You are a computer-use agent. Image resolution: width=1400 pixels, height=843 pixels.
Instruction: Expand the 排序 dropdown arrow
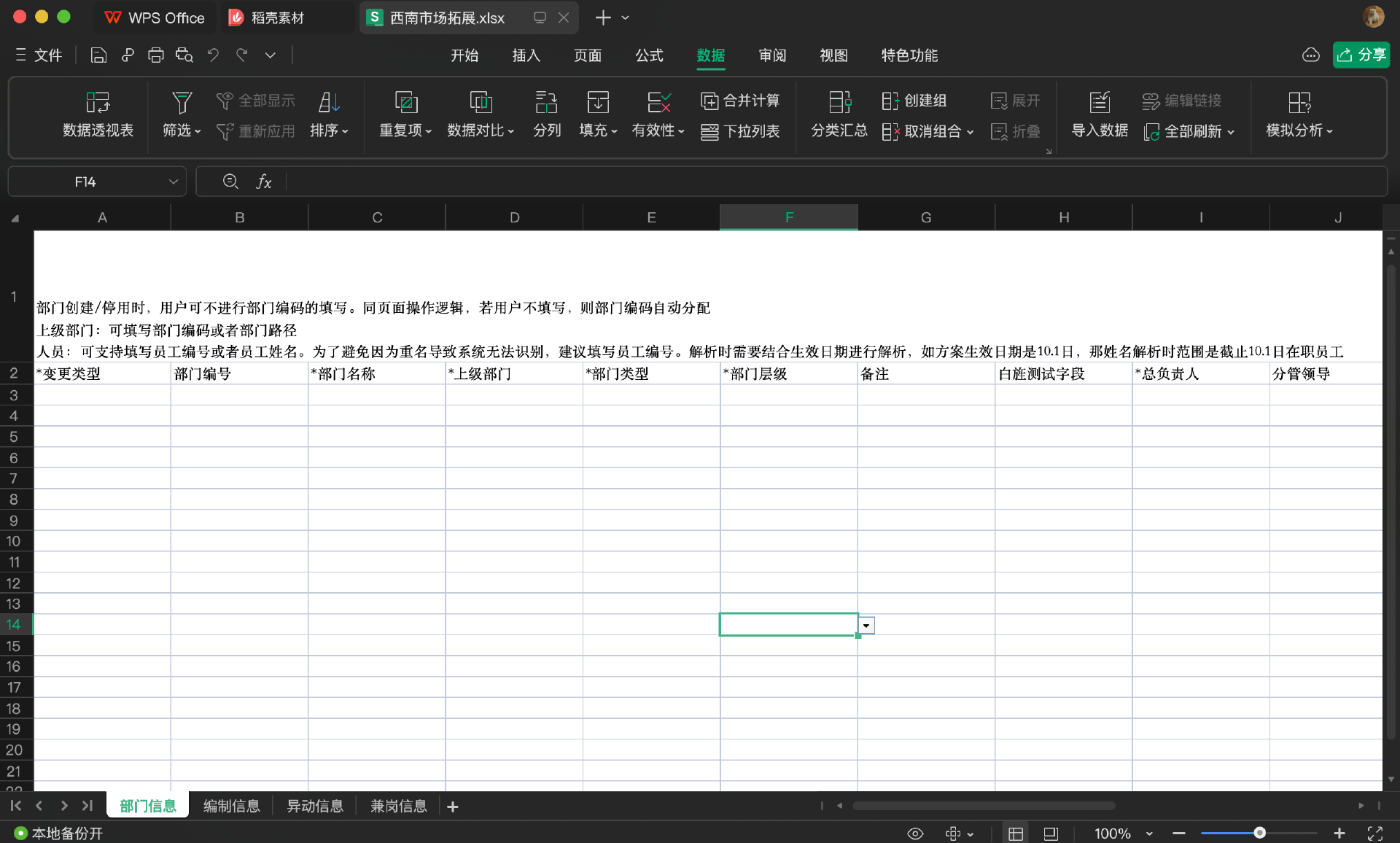[x=345, y=131]
